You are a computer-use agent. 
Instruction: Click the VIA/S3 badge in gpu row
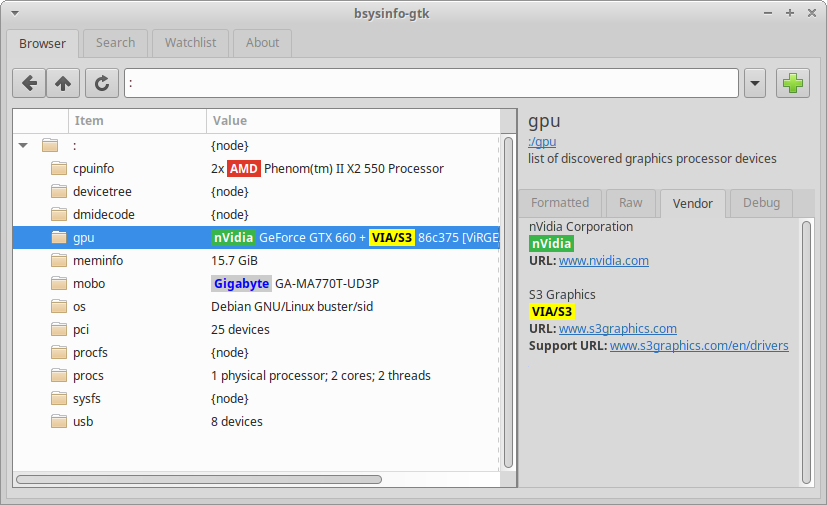pyautogui.click(x=391, y=237)
